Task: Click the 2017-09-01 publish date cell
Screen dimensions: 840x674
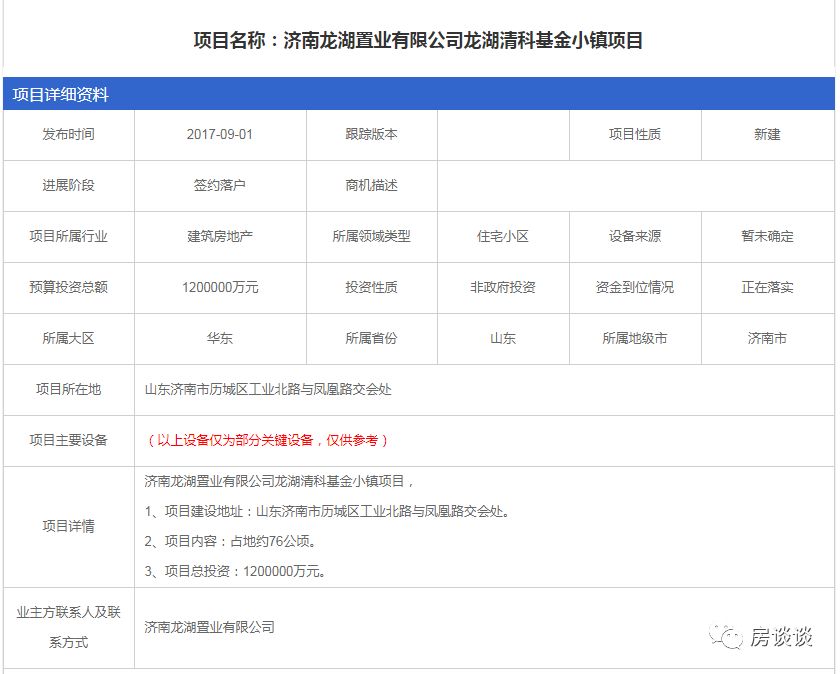Action: (219, 134)
